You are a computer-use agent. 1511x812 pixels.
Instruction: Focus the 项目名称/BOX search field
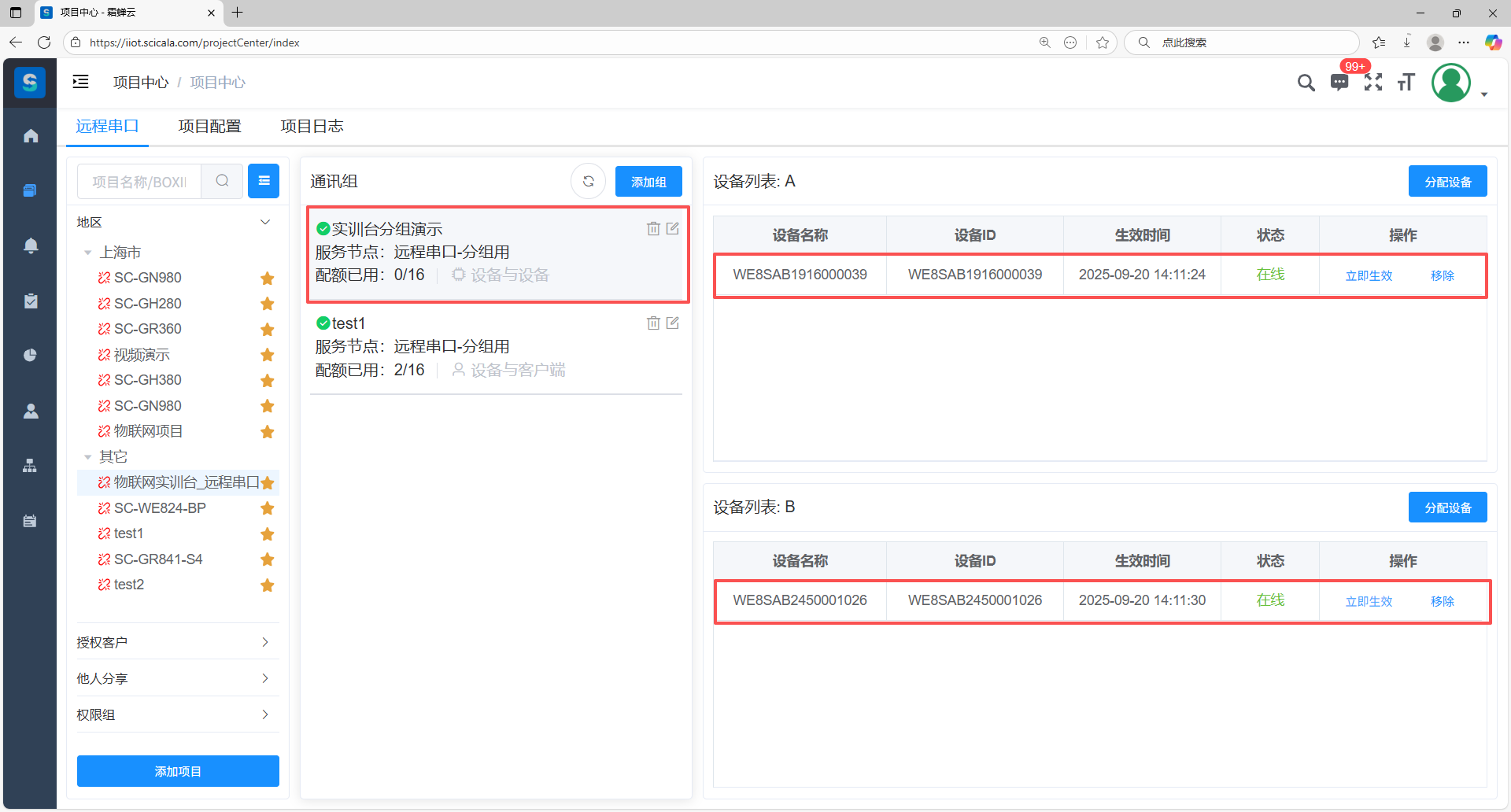coord(139,182)
